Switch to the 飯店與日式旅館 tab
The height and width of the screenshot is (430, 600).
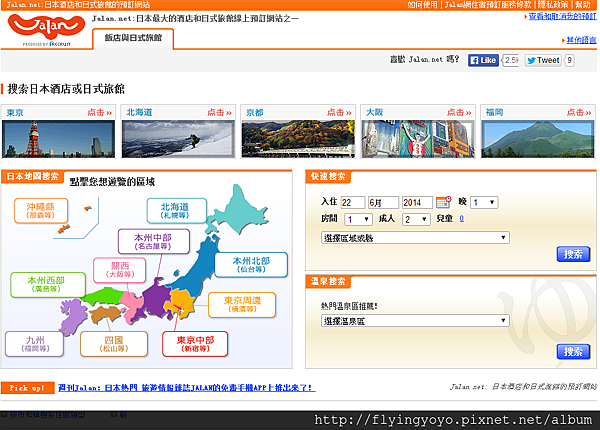tap(133, 38)
